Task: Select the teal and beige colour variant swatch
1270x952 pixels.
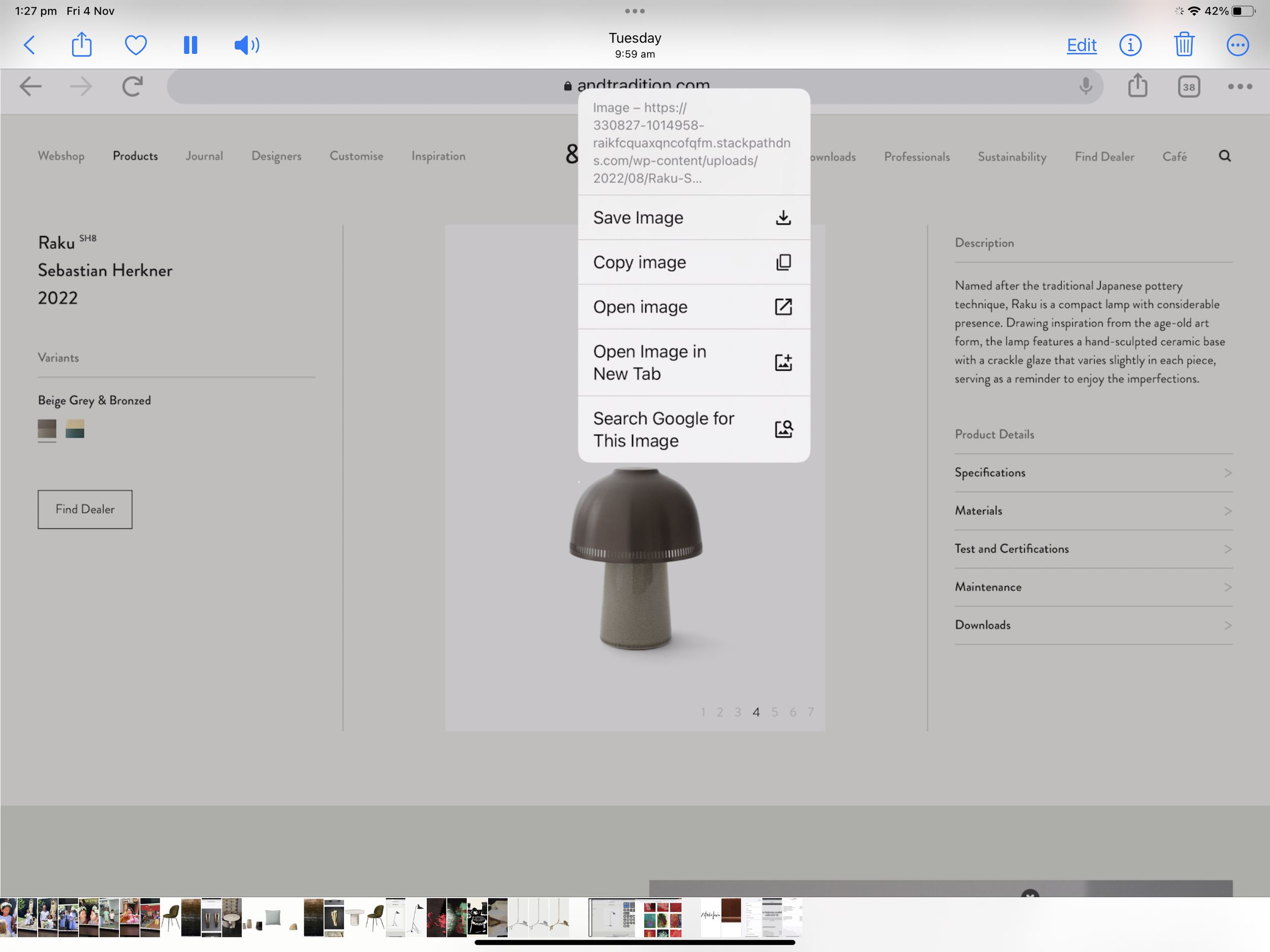Action: point(75,429)
